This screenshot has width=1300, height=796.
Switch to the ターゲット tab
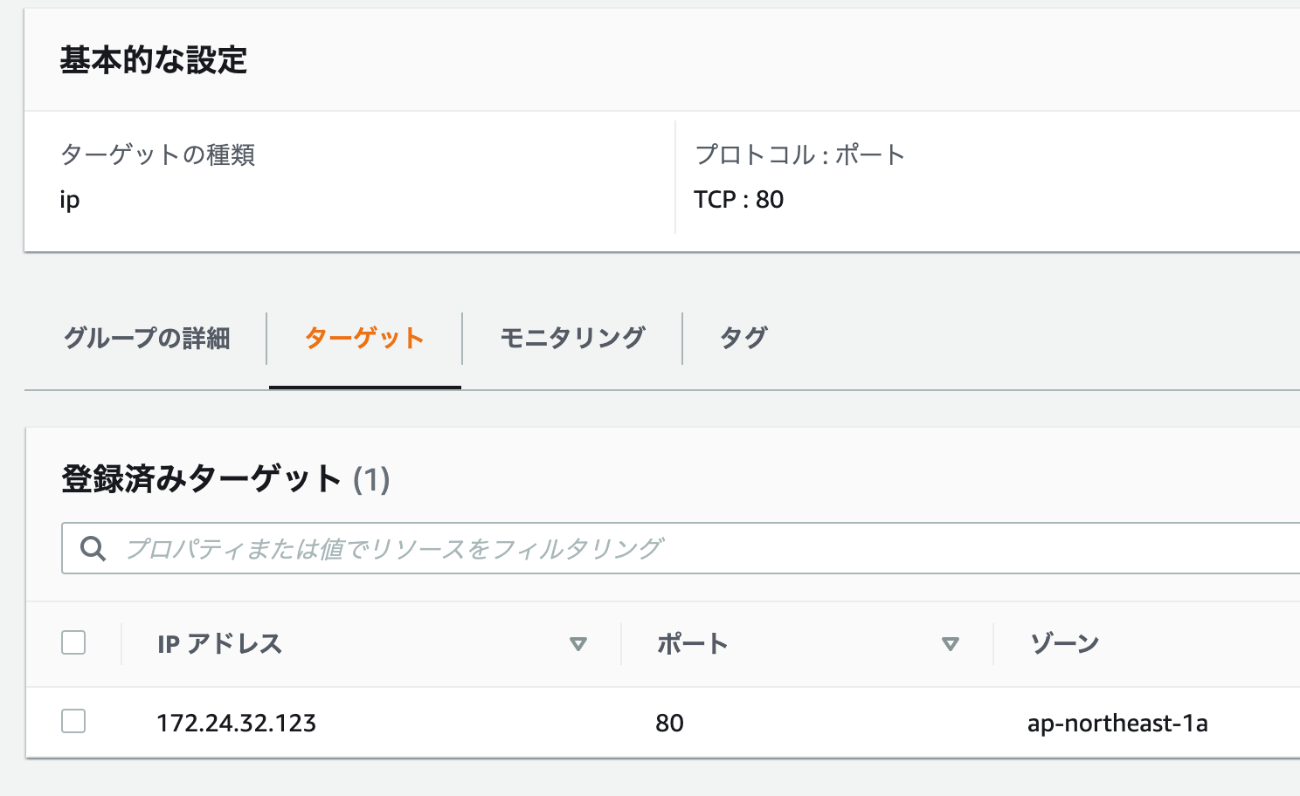(x=364, y=338)
